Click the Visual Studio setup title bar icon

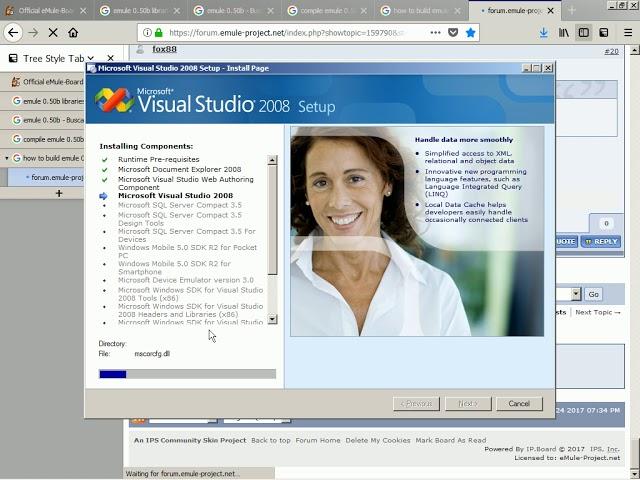92,69
